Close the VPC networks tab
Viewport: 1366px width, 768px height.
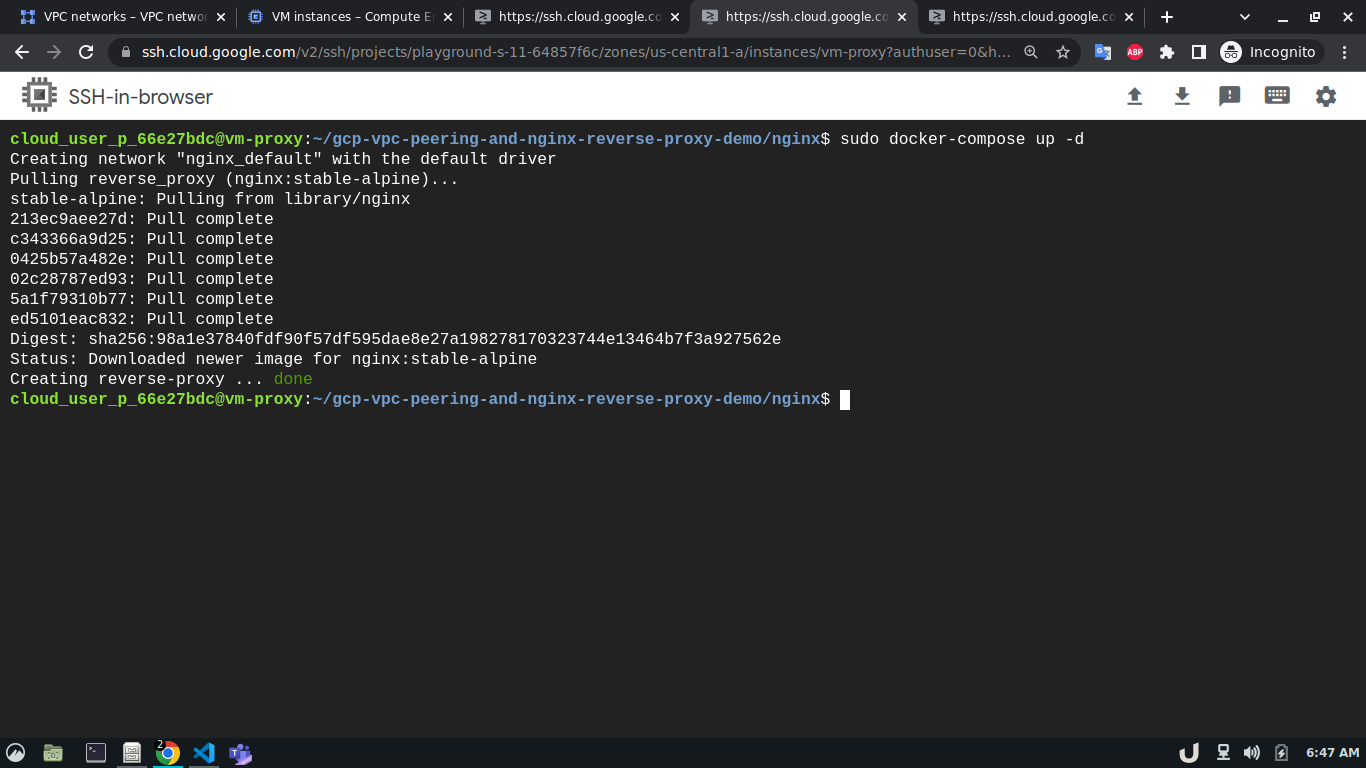221,17
